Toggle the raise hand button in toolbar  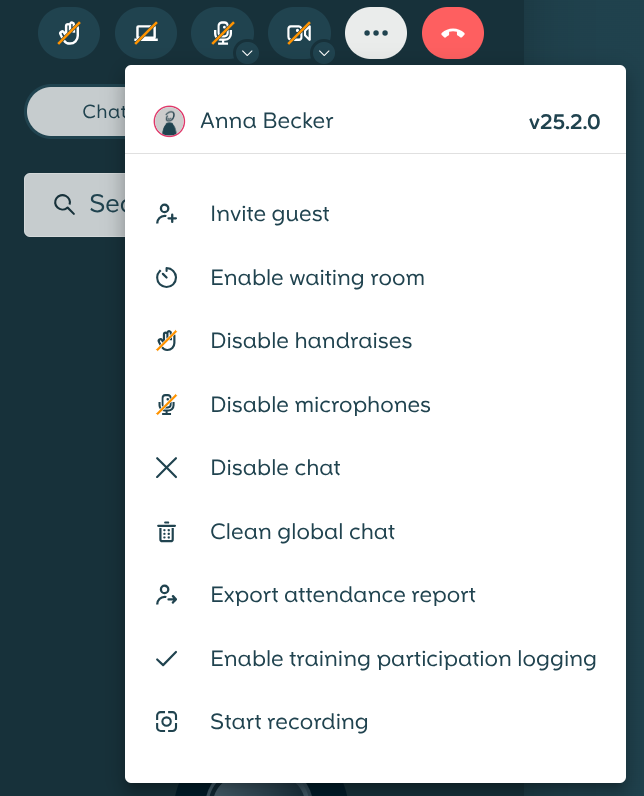(69, 33)
